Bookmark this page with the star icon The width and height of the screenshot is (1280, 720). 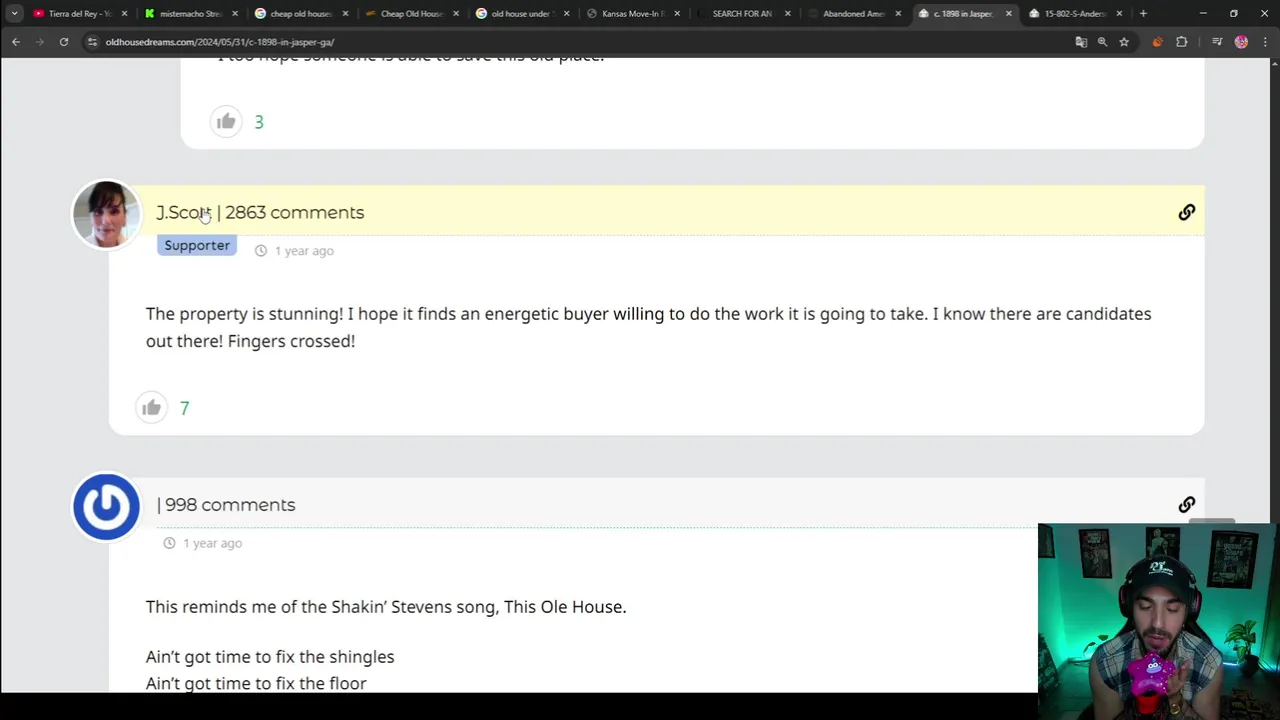click(1124, 42)
